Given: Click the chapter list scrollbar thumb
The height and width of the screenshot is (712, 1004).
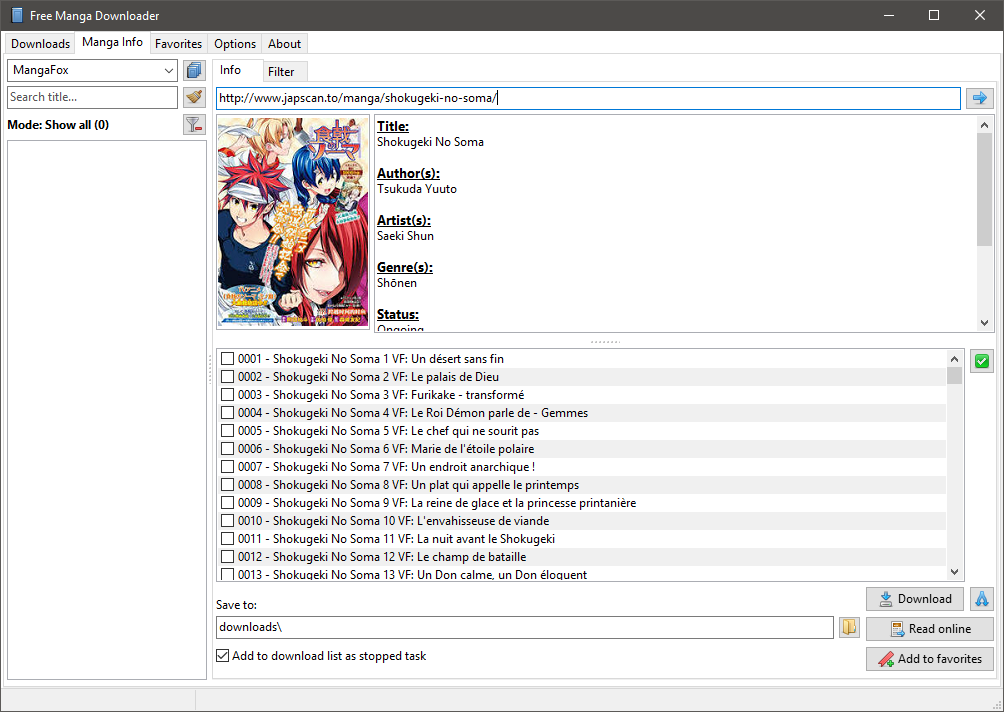Looking at the screenshot, I should click(955, 376).
